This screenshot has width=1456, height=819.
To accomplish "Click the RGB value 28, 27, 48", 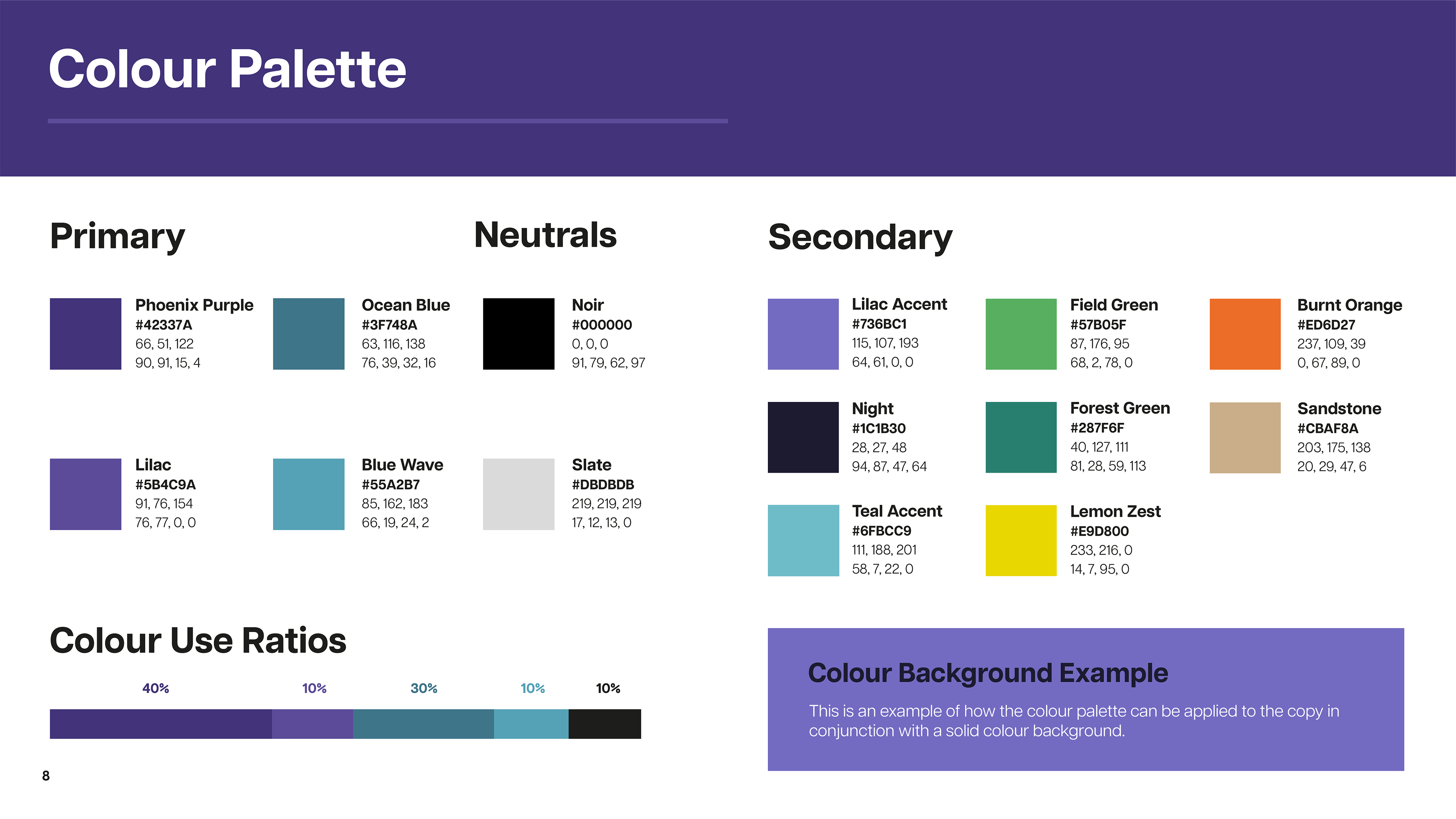I will pos(879,448).
